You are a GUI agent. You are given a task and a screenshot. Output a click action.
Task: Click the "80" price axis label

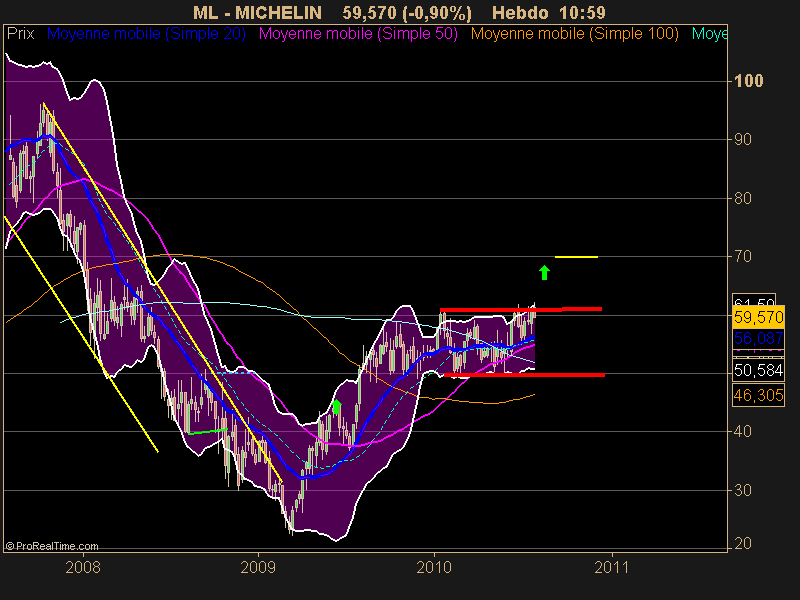tap(743, 198)
